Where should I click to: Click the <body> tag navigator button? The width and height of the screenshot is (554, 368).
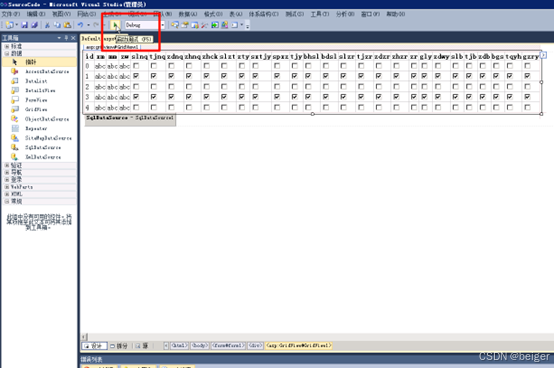pos(200,346)
